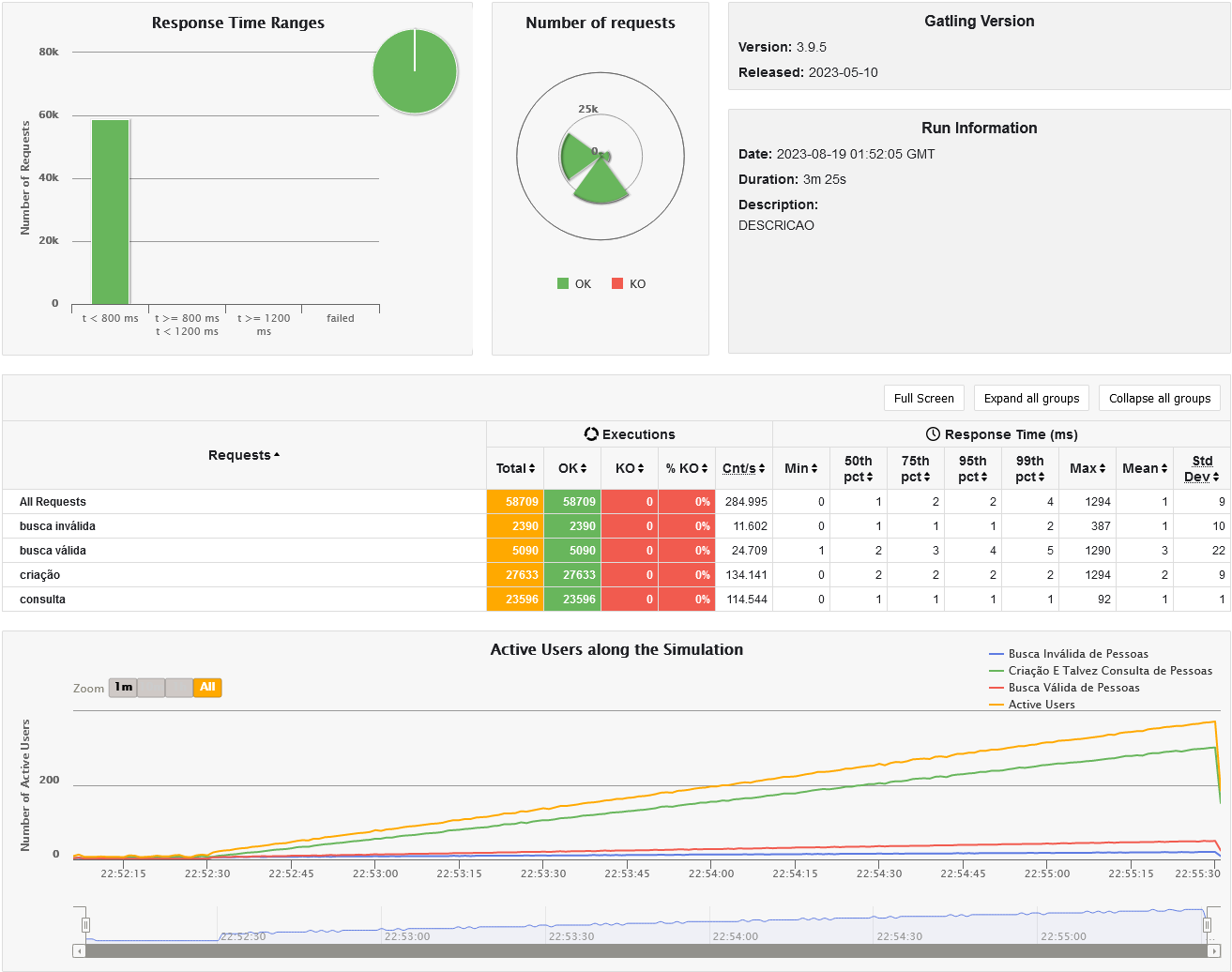Click right navigator range handle

(1208, 925)
